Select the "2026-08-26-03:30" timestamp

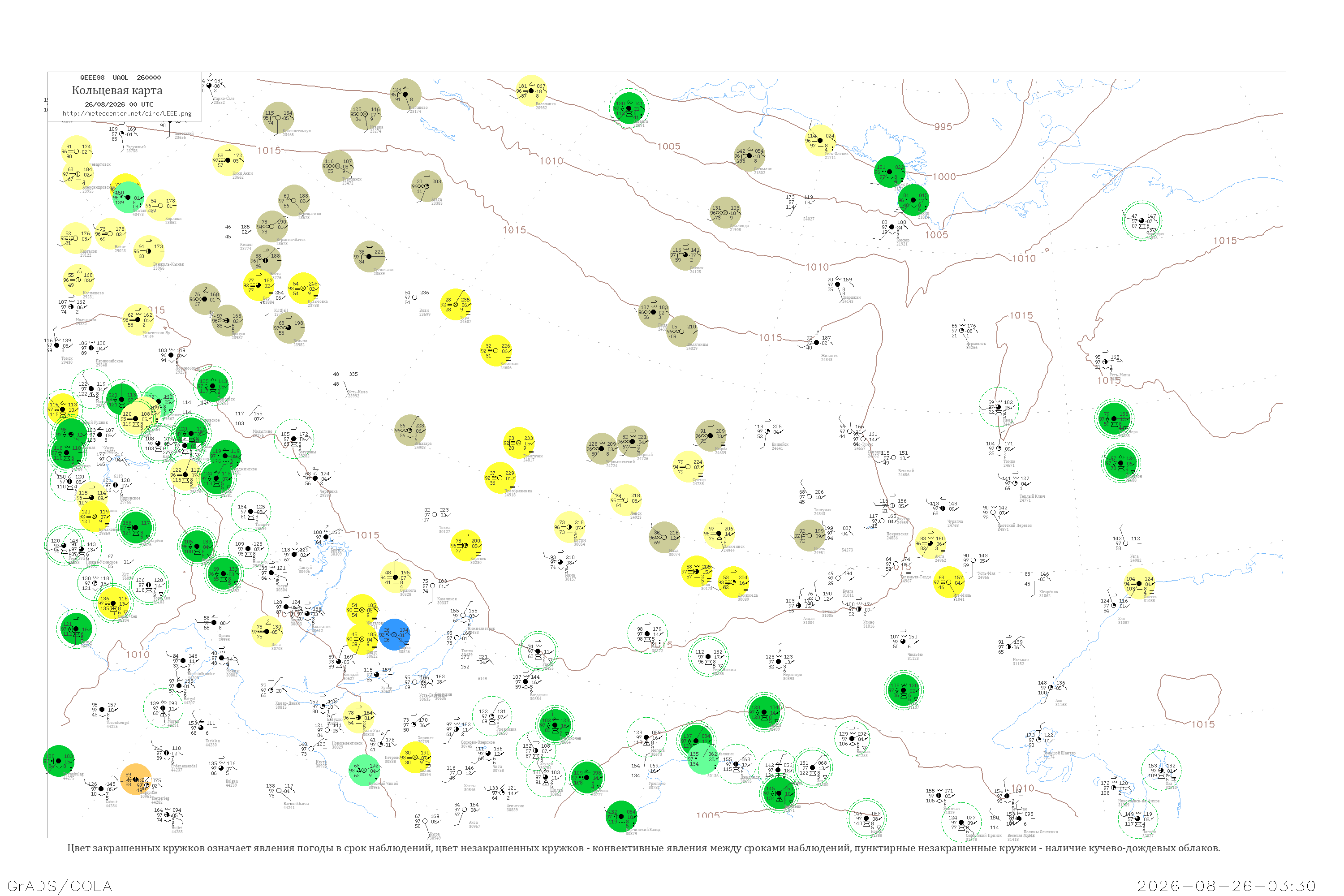coord(1226,886)
